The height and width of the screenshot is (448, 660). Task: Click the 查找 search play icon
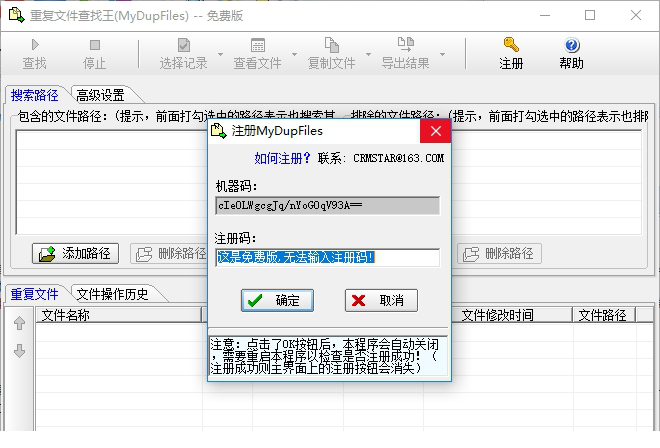coord(35,45)
